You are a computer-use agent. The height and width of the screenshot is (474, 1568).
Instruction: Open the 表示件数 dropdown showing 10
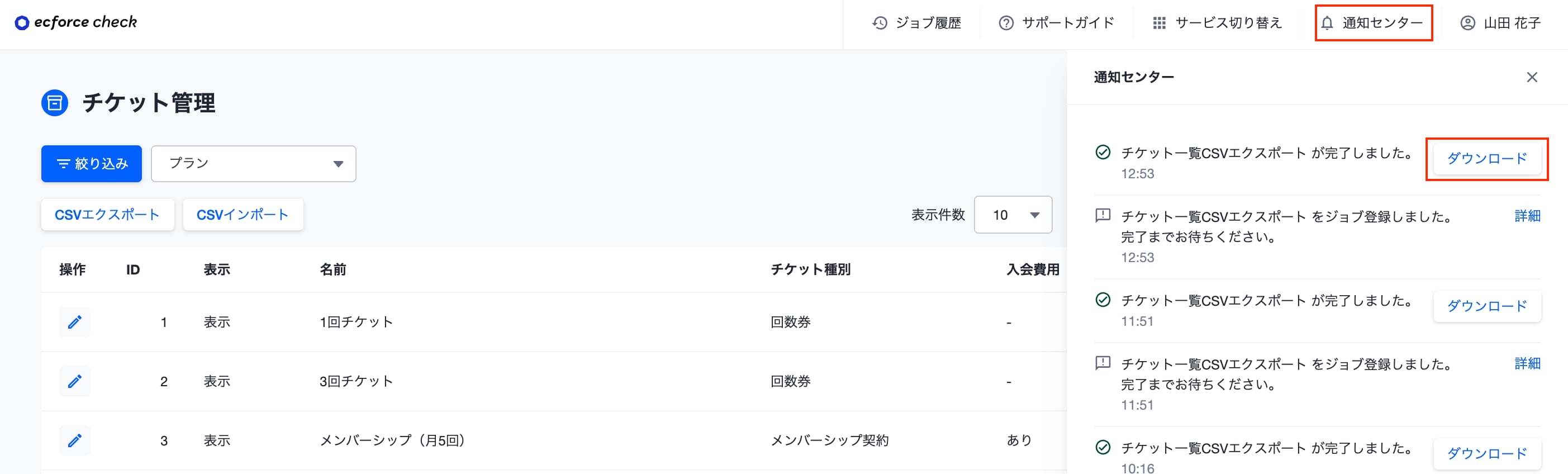coord(1013,215)
